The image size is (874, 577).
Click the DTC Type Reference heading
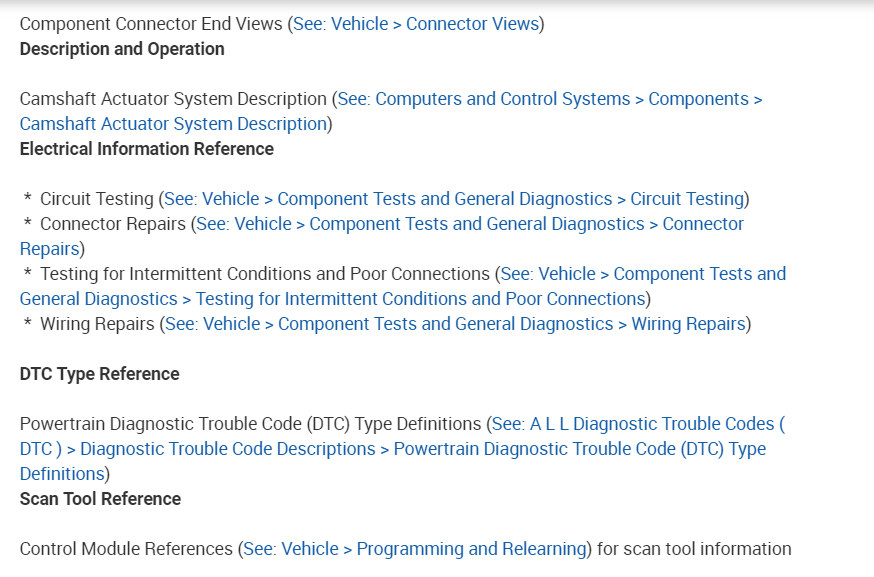tap(100, 374)
